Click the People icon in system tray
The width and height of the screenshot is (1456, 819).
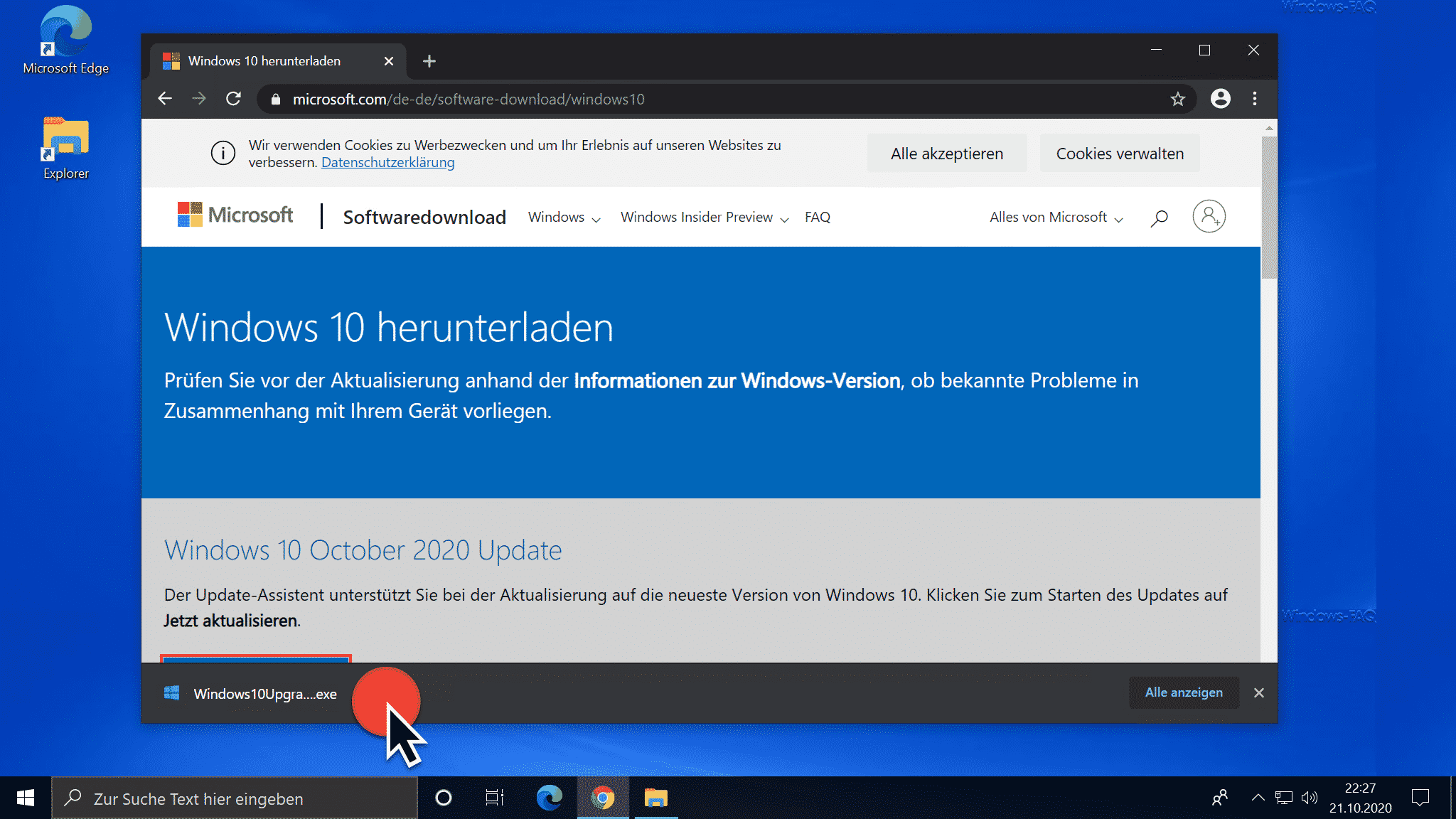[x=1220, y=798]
